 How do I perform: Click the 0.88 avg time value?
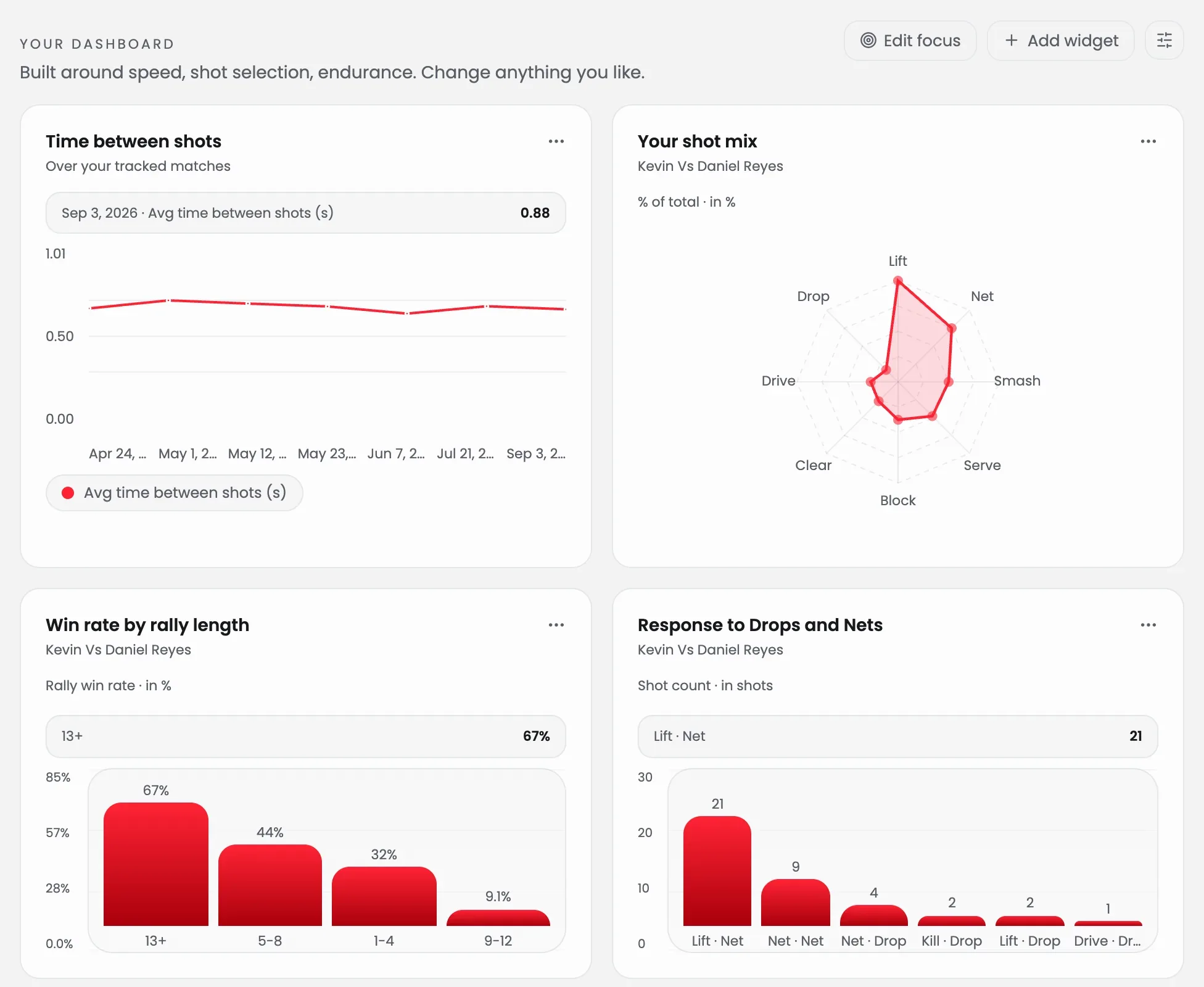coord(535,213)
